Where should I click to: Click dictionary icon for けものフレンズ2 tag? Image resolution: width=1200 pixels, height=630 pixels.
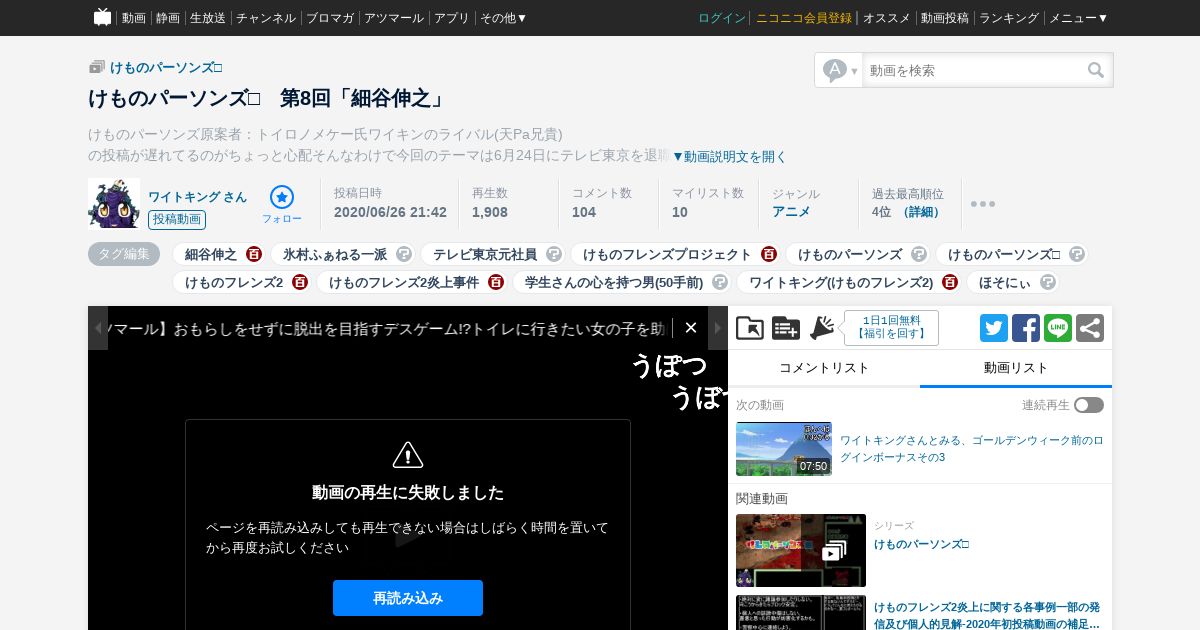pos(300,282)
